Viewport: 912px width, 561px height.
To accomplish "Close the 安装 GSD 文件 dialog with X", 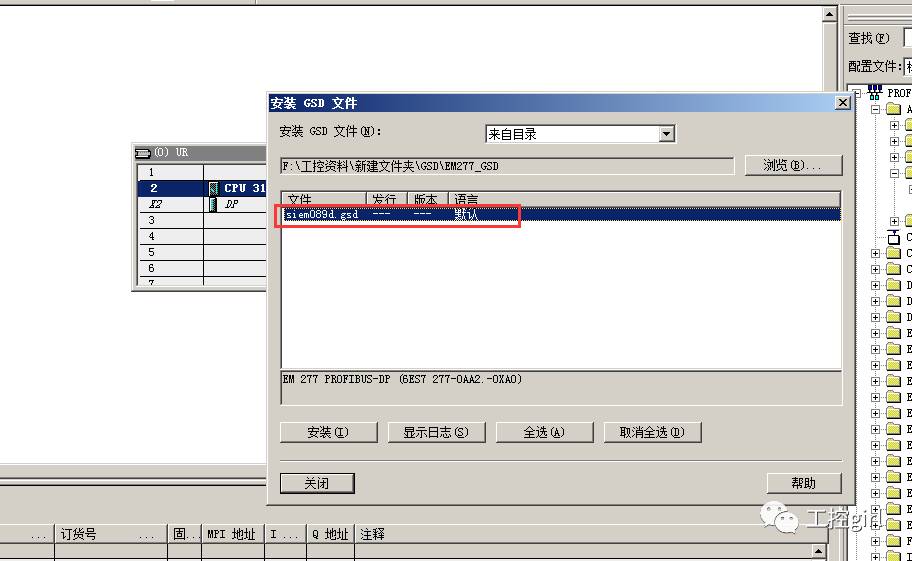I will (x=842, y=103).
